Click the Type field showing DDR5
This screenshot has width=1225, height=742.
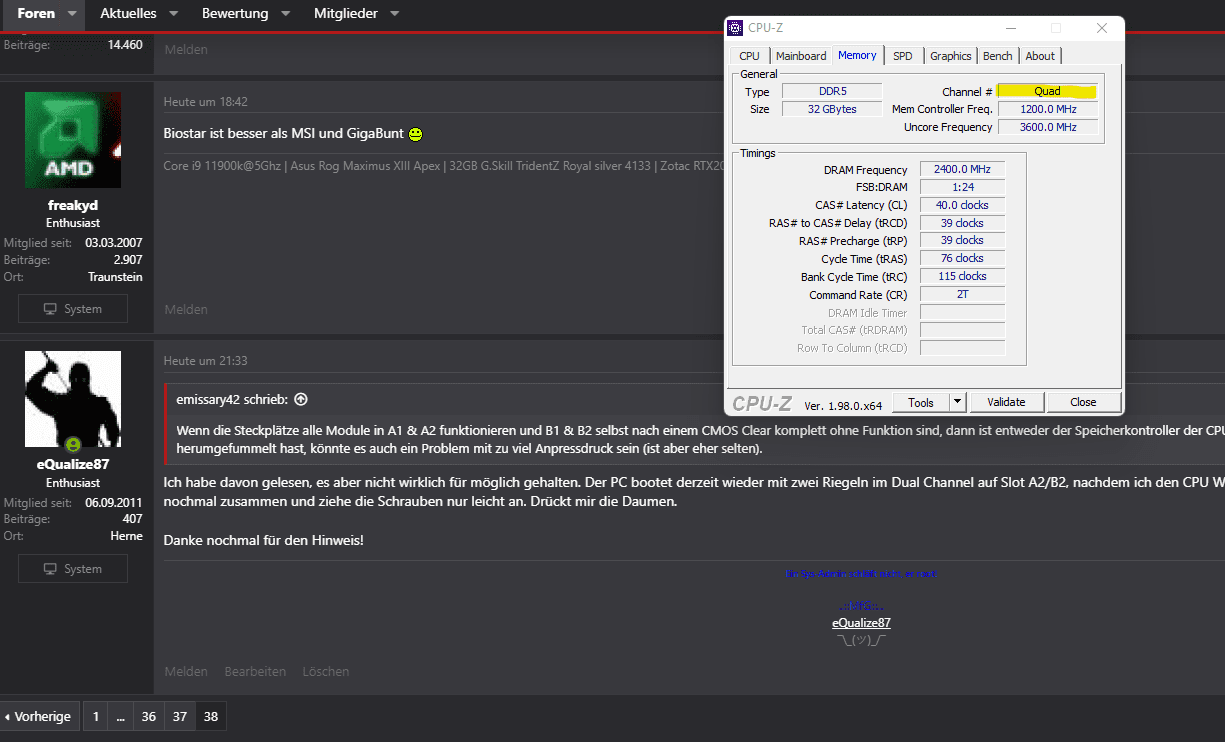[832, 91]
